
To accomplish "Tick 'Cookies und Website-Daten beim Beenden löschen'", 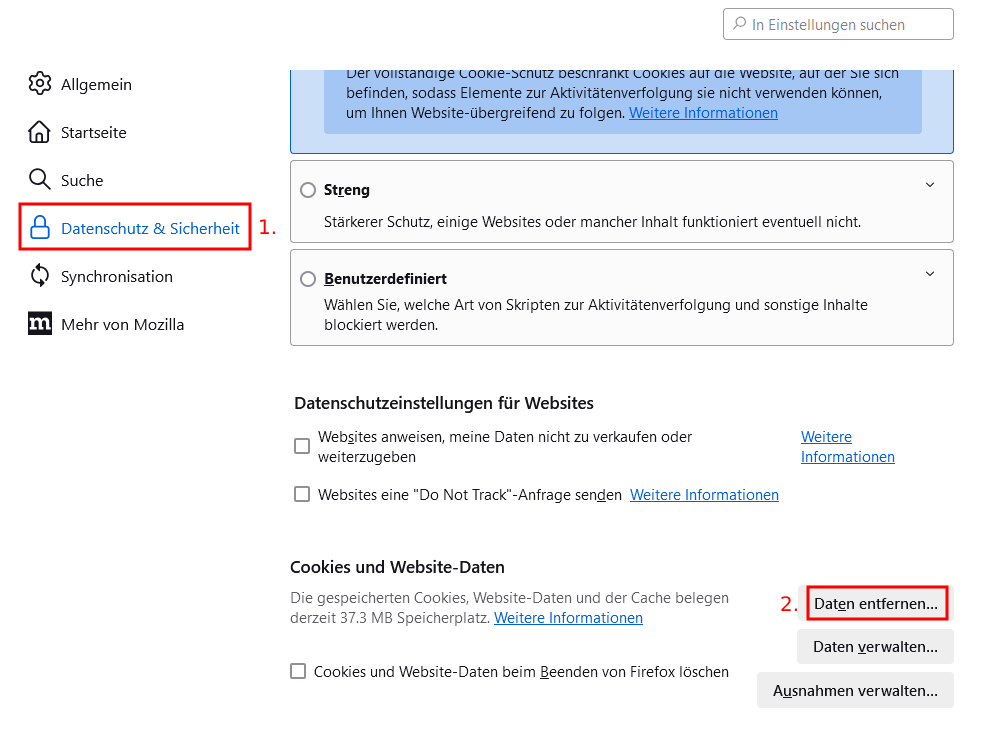I will [298, 671].
